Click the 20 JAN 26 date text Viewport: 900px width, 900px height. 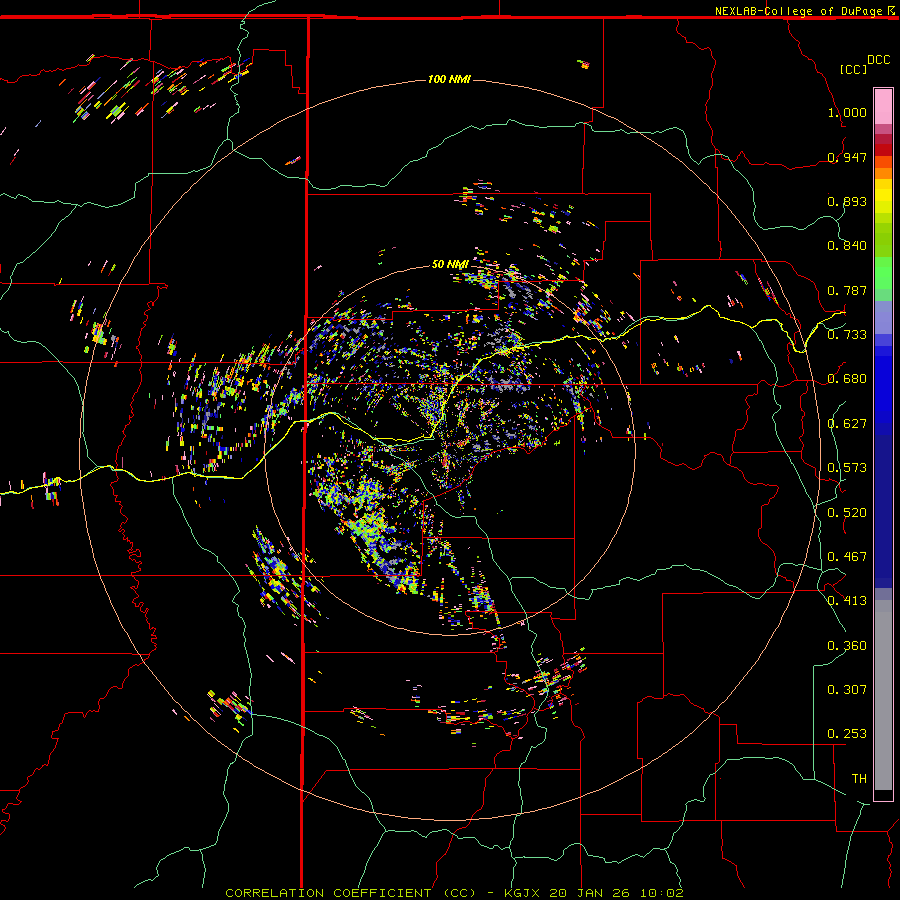589,893
